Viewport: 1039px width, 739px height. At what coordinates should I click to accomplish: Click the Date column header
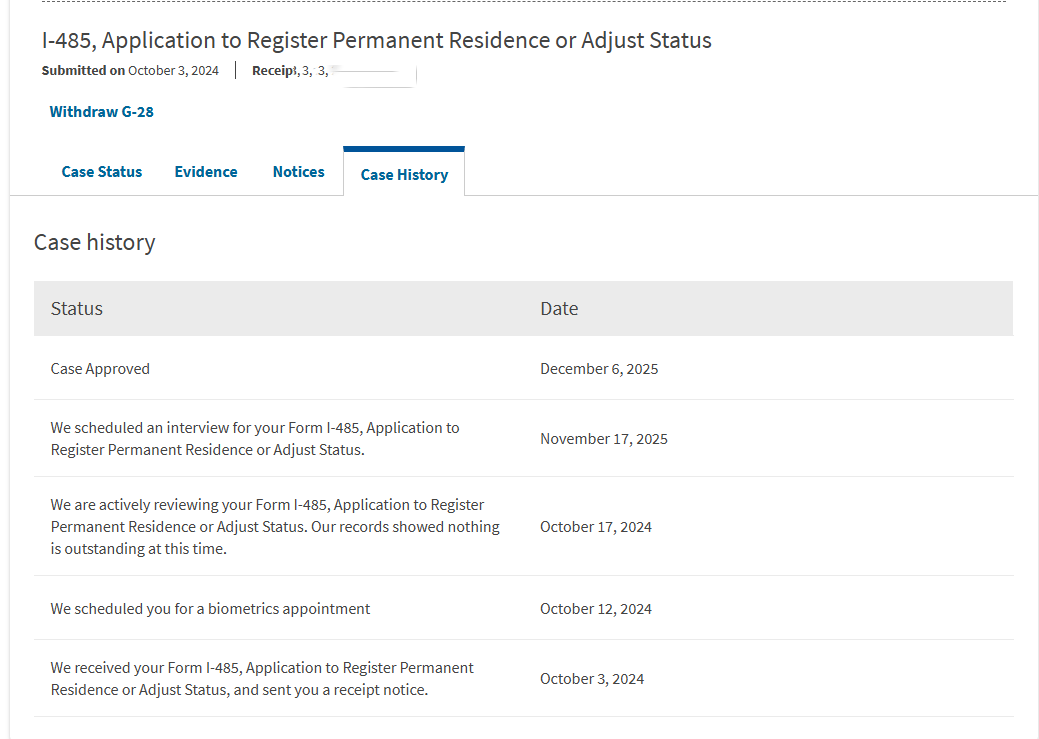559,309
